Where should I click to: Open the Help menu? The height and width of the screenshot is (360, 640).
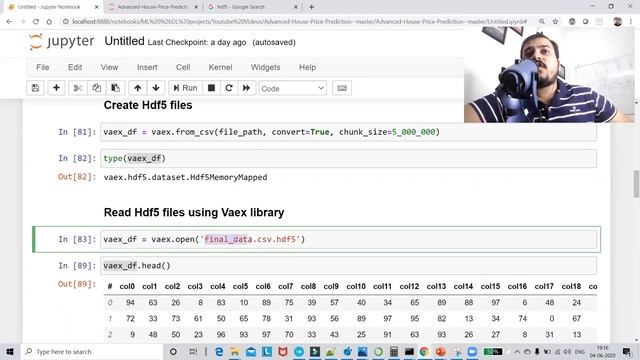coord(307,67)
